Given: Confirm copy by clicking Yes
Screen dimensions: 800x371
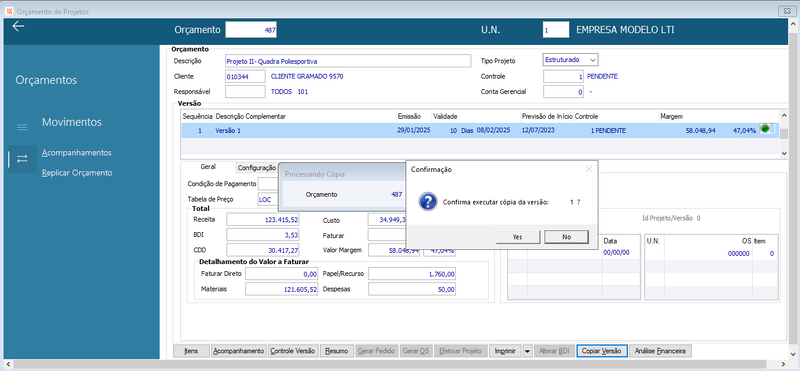Looking at the screenshot, I should click(517, 237).
